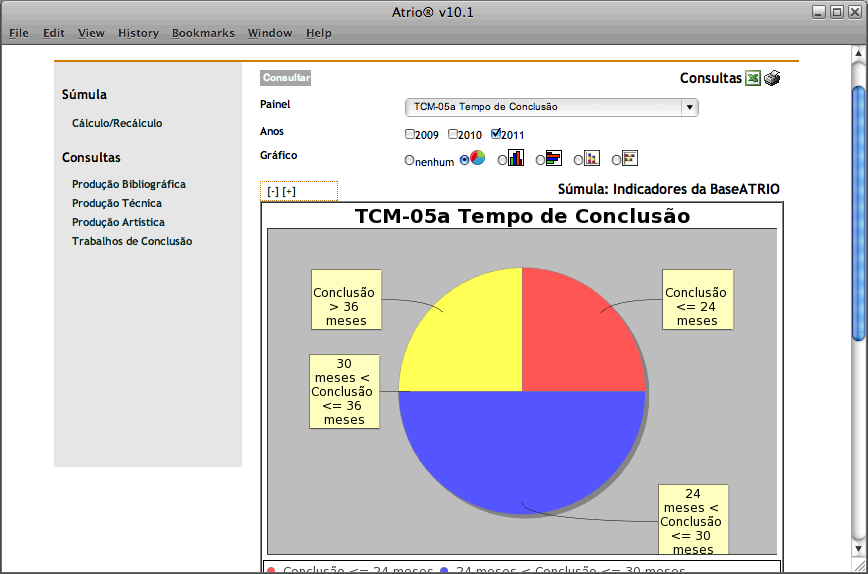Click the printer icon beside Consultas
The height and width of the screenshot is (574, 868).
coord(772,79)
